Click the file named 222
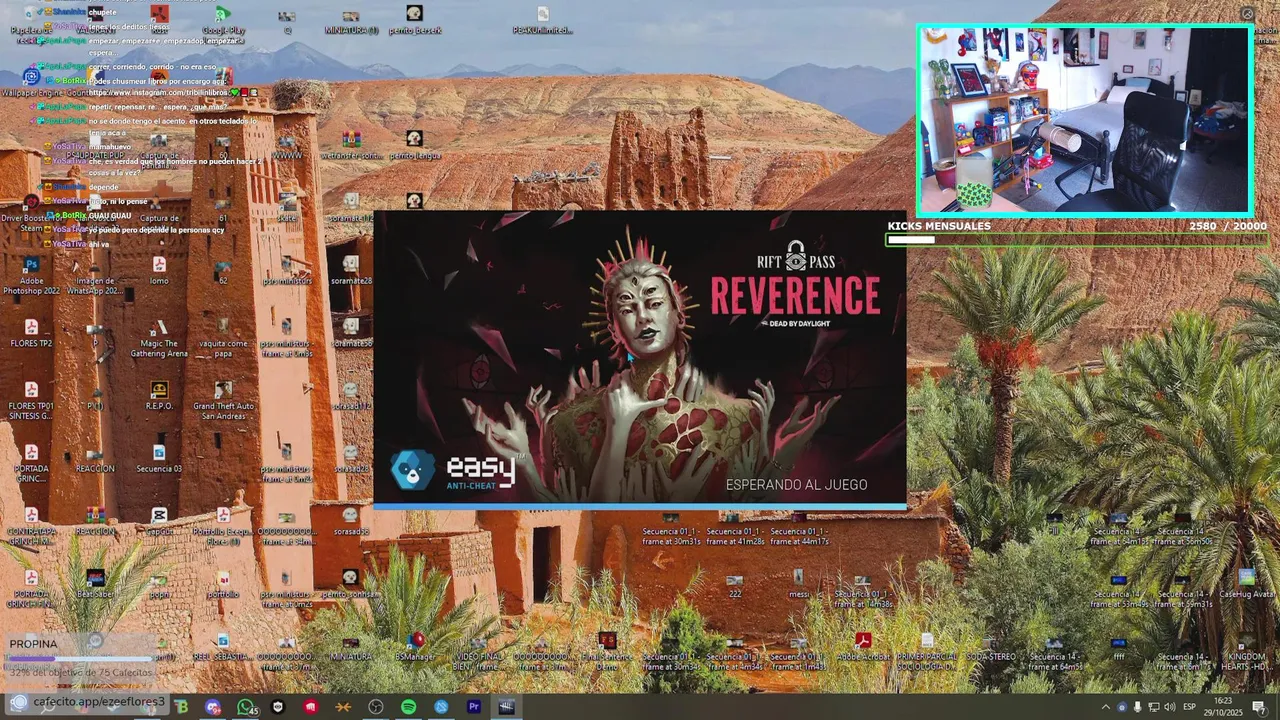This screenshot has height=720, width=1280. click(x=735, y=584)
